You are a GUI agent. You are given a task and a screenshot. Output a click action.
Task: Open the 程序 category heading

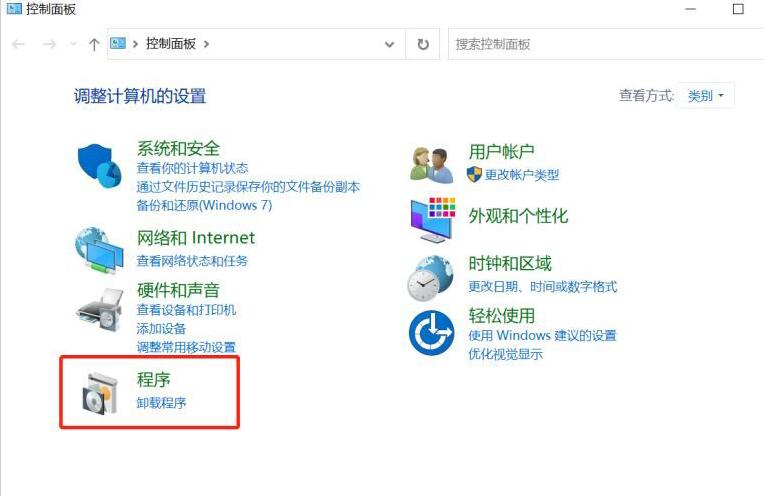[153, 380]
